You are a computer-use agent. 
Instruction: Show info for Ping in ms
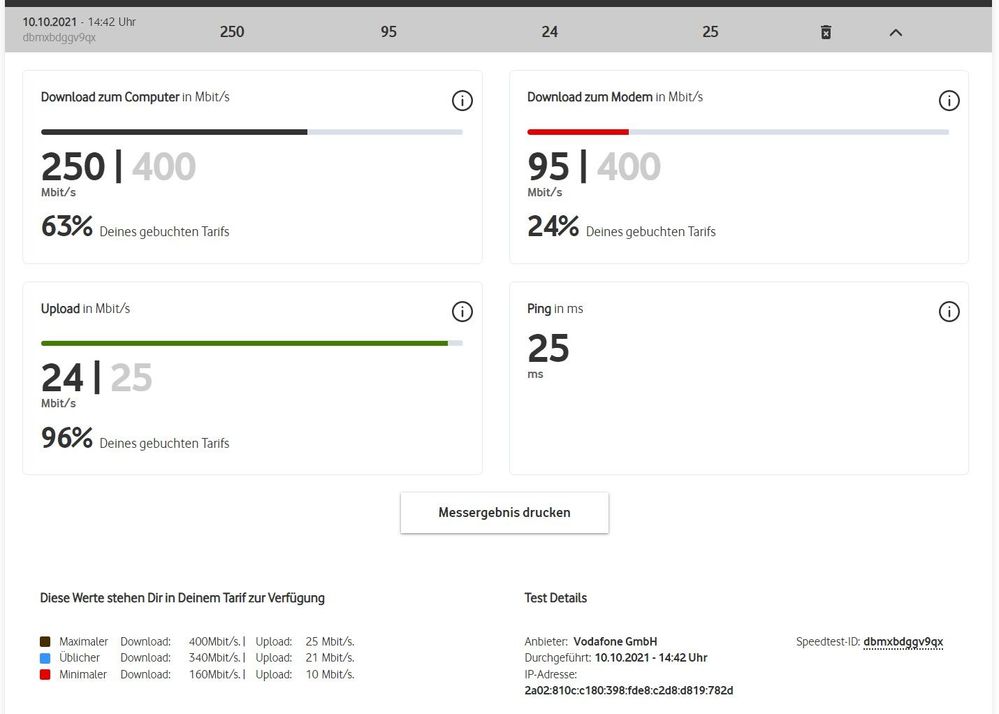pos(948,312)
